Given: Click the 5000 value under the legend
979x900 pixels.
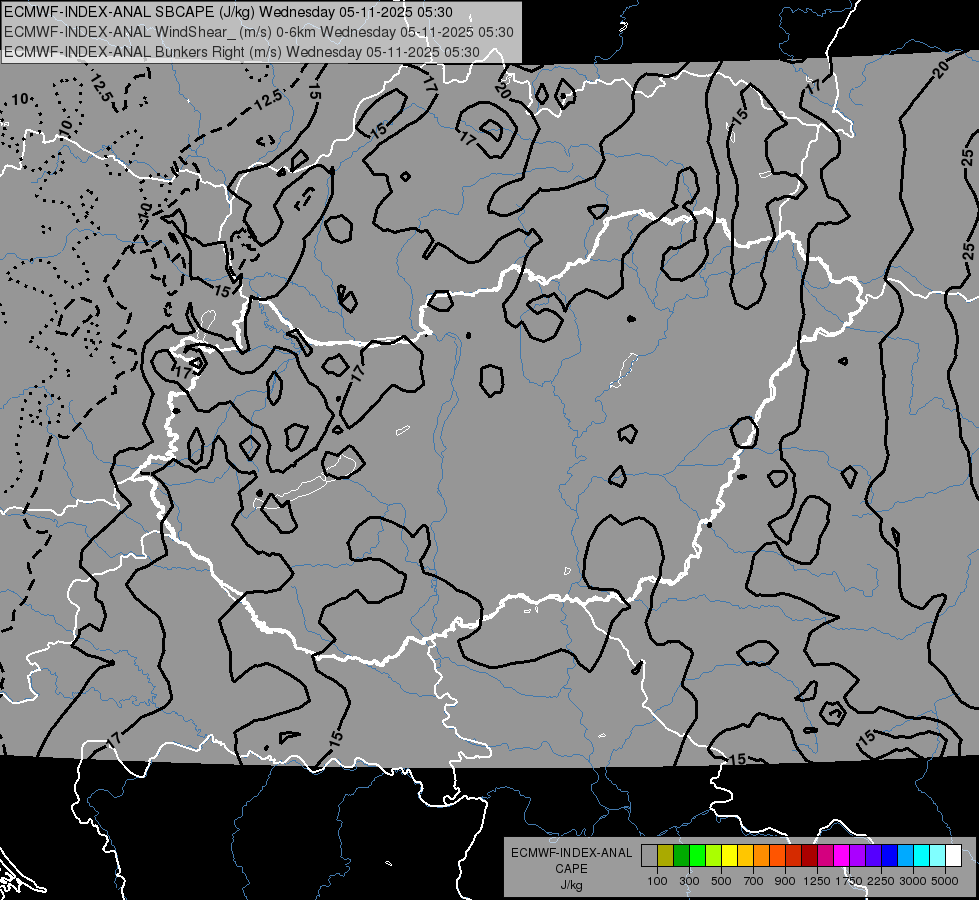Looking at the screenshot, I should tap(945, 881).
